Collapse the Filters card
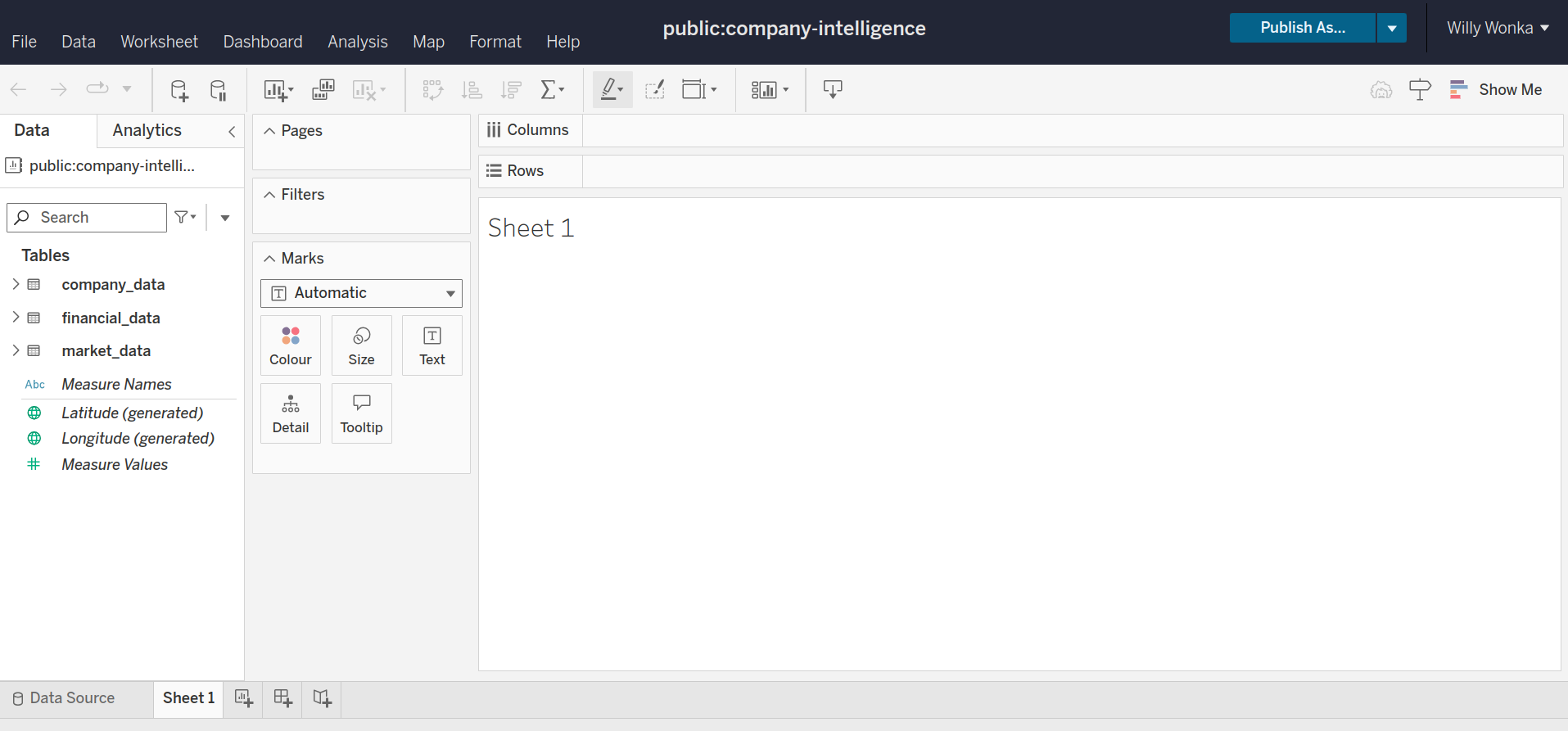Viewport: 1568px width, 731px height. coord(269,195)
